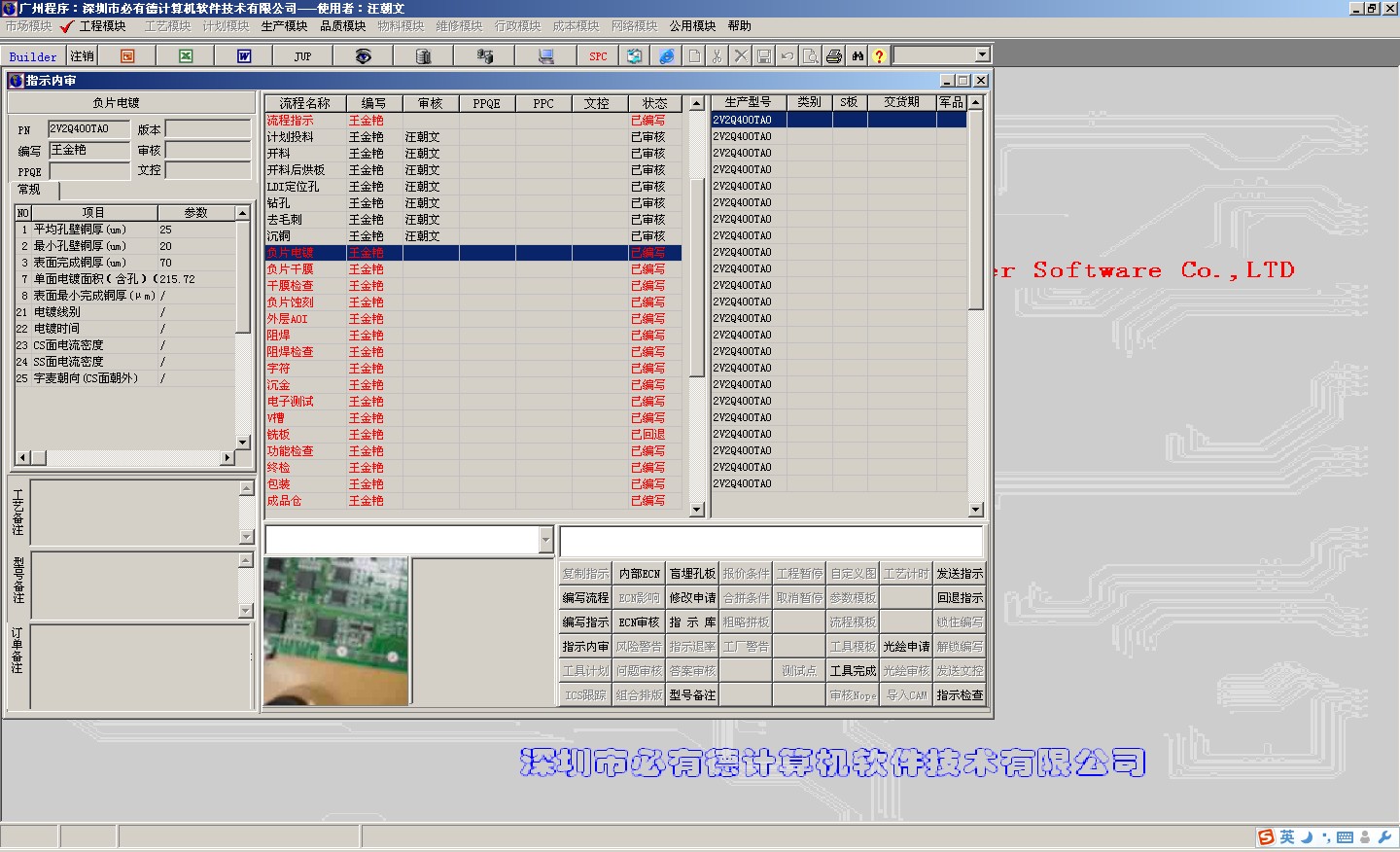Image resolution: width=1400 pixels, height=852 pixels.
Task: Click the ECN审核 button
Action: tap(639, 622)
